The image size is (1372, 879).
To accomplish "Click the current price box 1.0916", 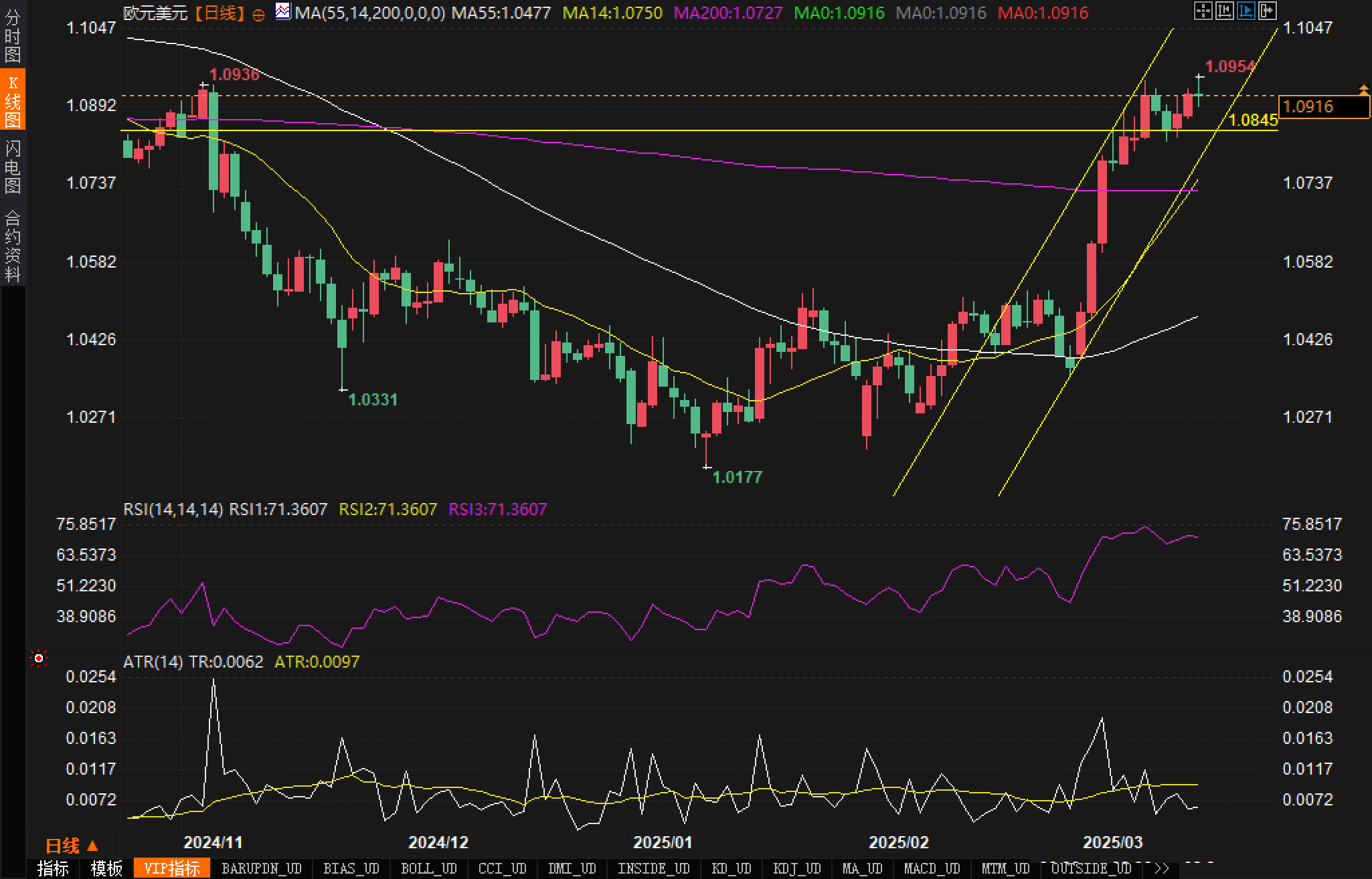I will [1324, 106].
